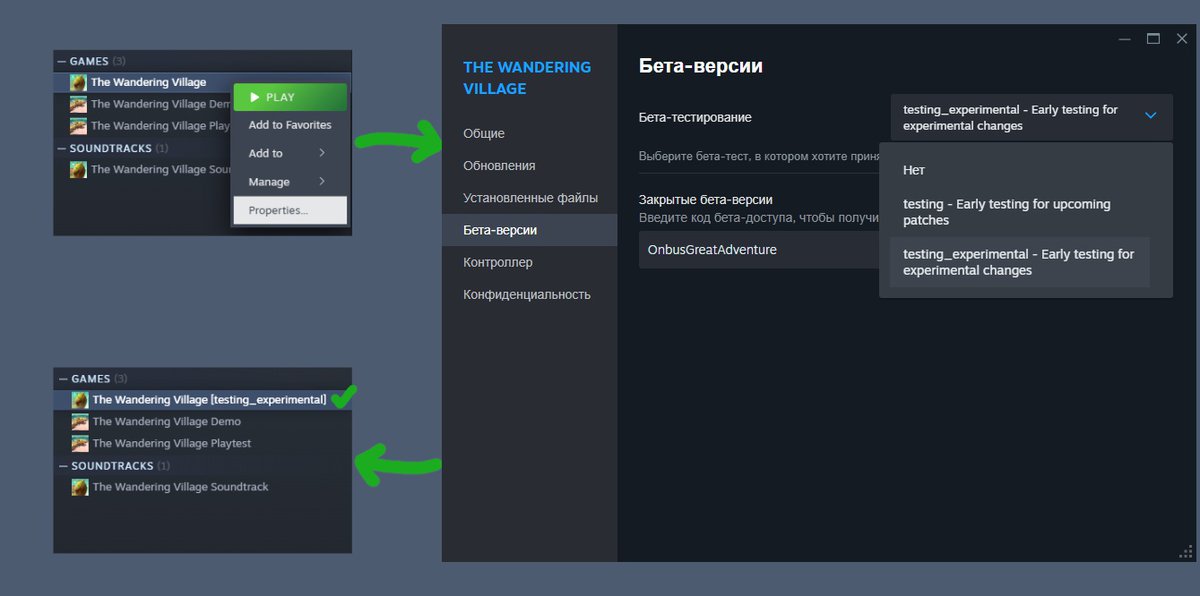Click the testing_experimental game icon in bottom list
Image resolution: width=1200 pixels, height=596 pixels.
[x=80, y=400]
